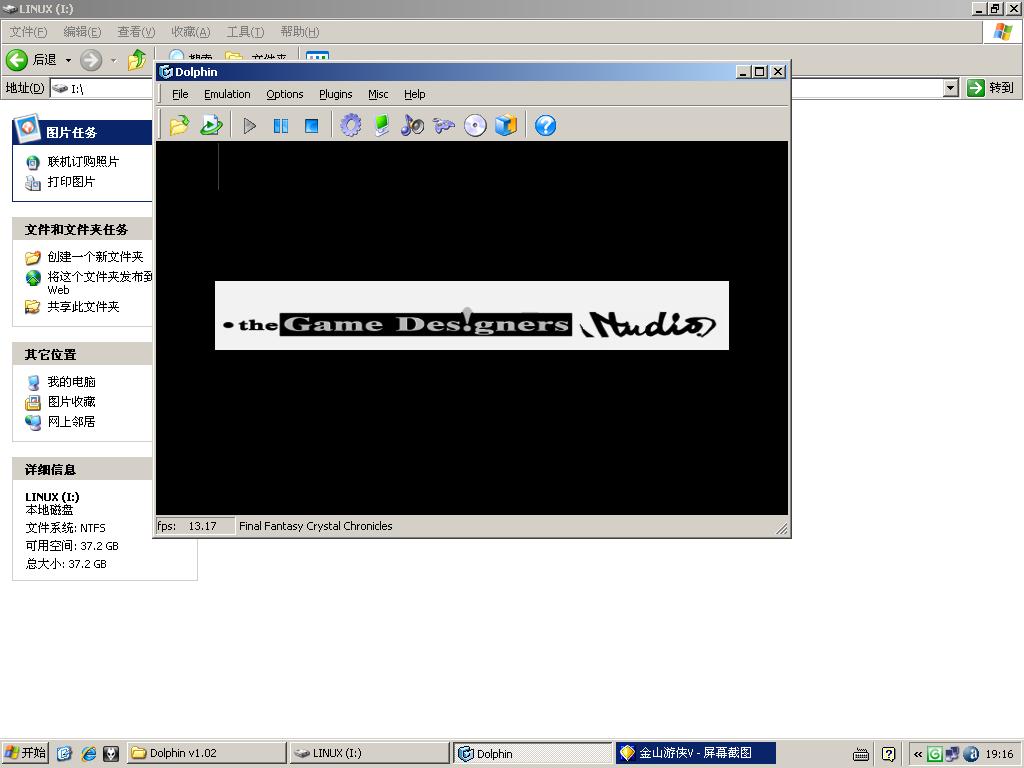1024x768 pixels.
Task: Click the Refresh game list icon in Dolphin toolbar
Action: 211,125
